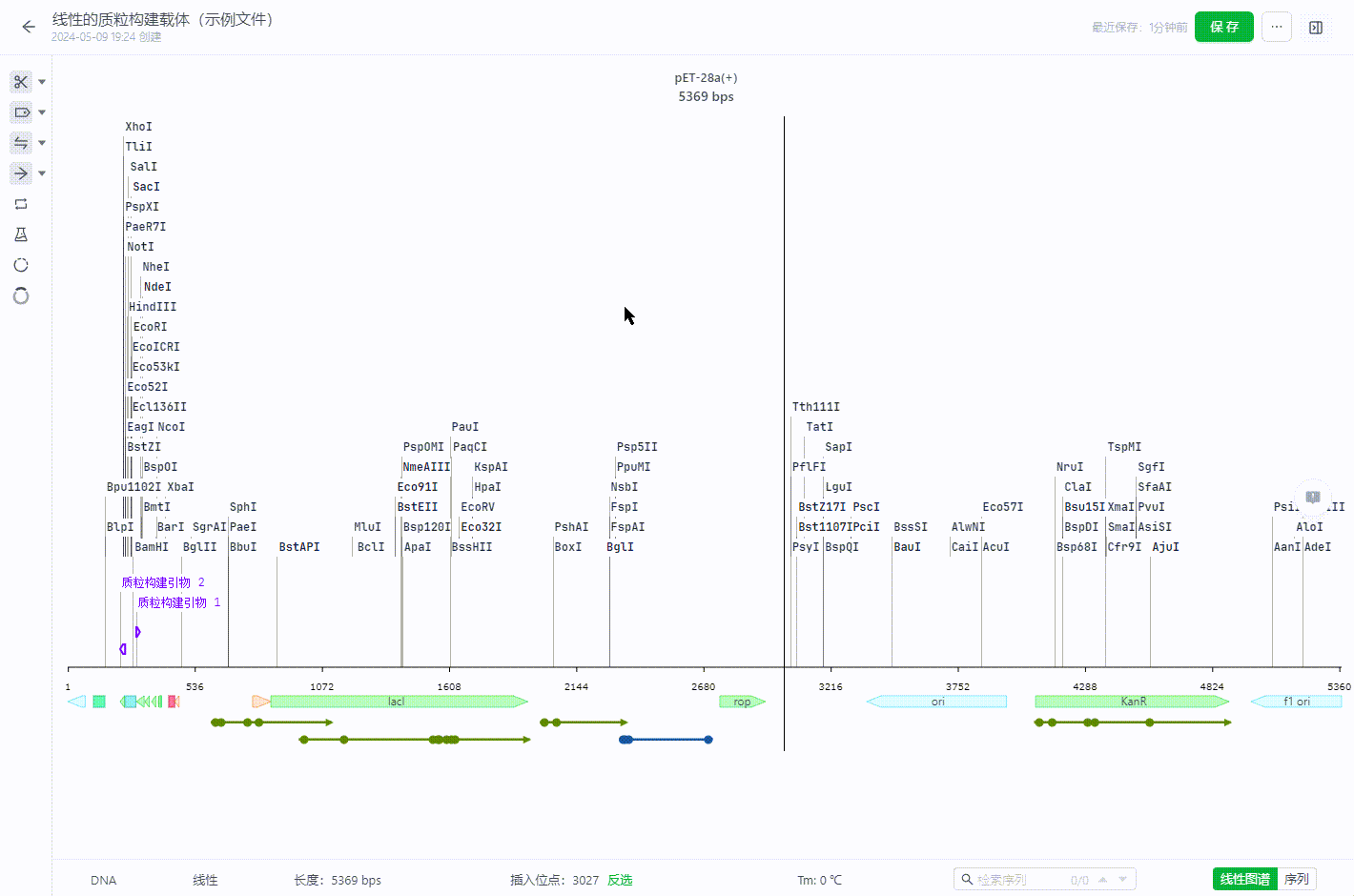The height and width of the screenshot is (896, 1354).
Task: Click the right-arrow primer tool icon
Action: tap(21, 173)
